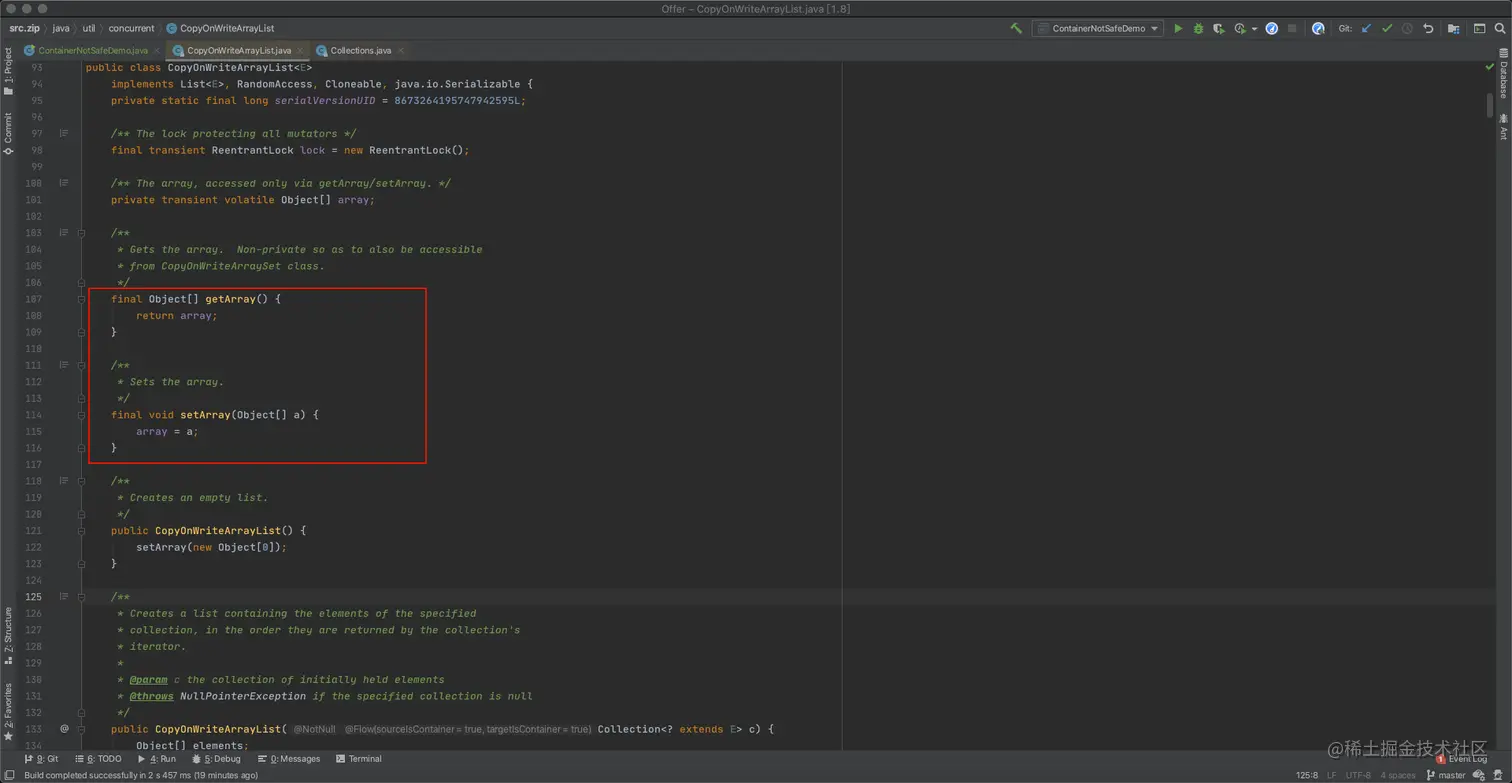Close the Collections.java tab
This screenshot has height=783, width=1512.
point(401,50)
